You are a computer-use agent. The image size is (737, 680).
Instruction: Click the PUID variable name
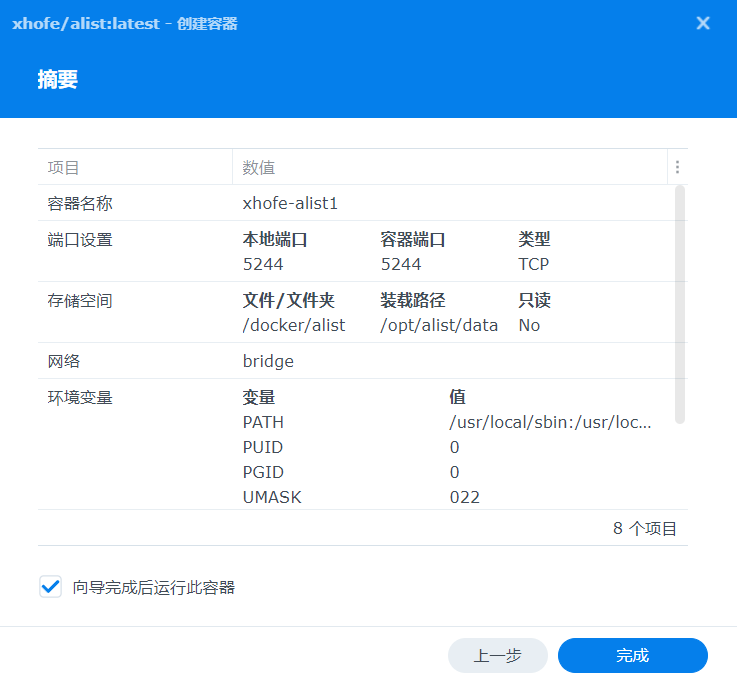263,447
